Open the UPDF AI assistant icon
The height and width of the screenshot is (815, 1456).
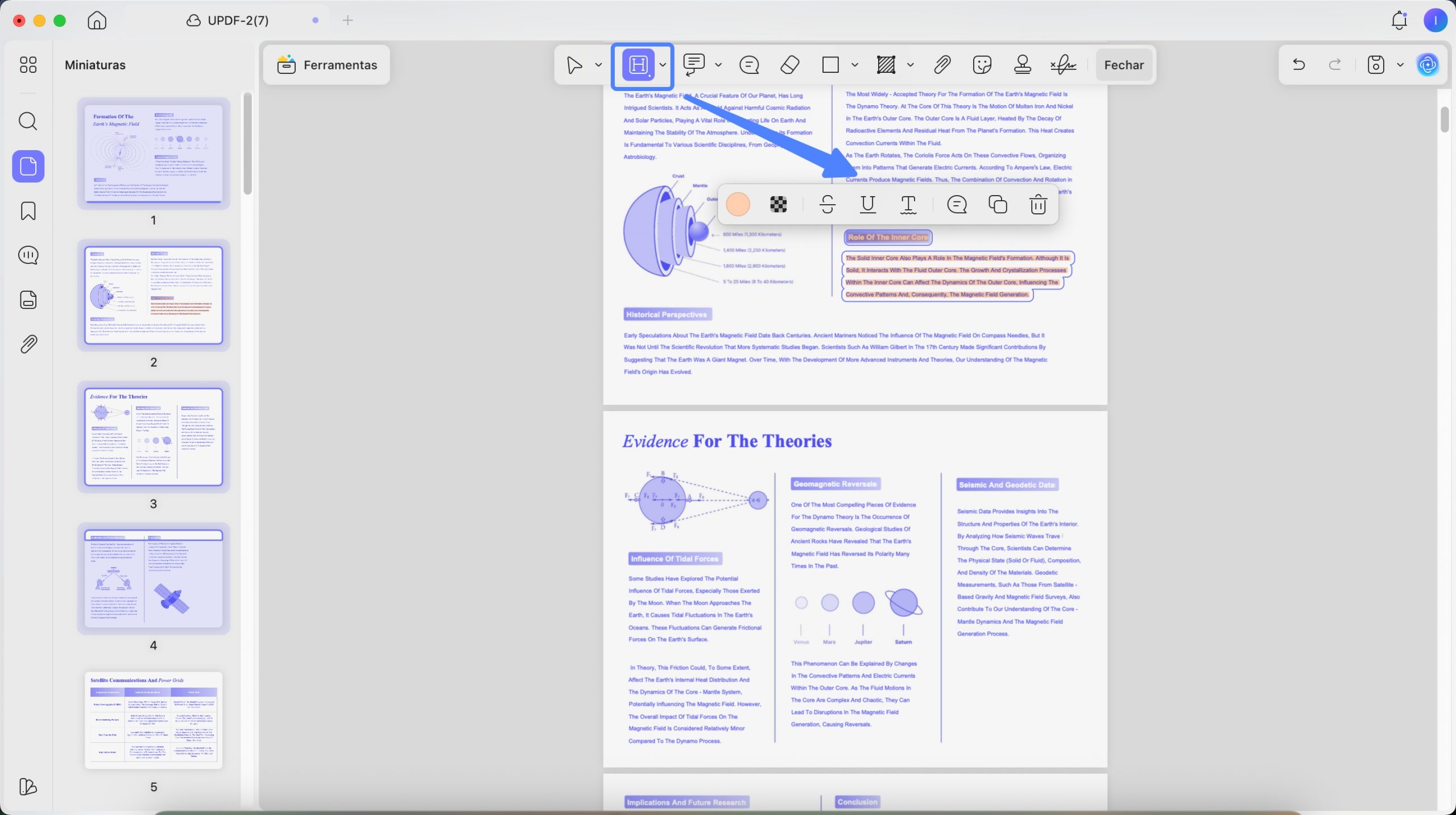click(x=1428, y=65)
